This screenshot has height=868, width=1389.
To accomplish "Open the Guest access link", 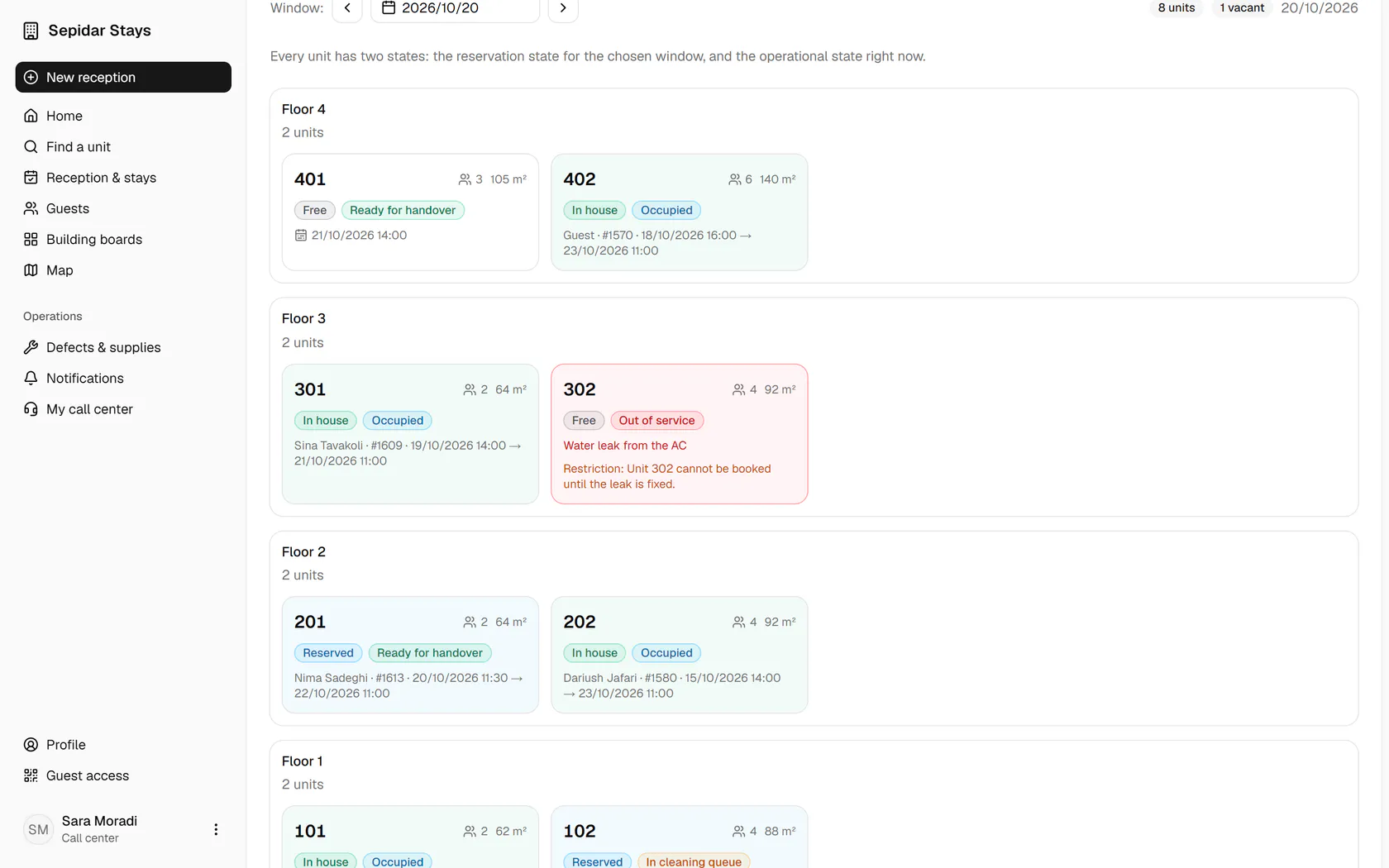I will click(x=123, y=775).
